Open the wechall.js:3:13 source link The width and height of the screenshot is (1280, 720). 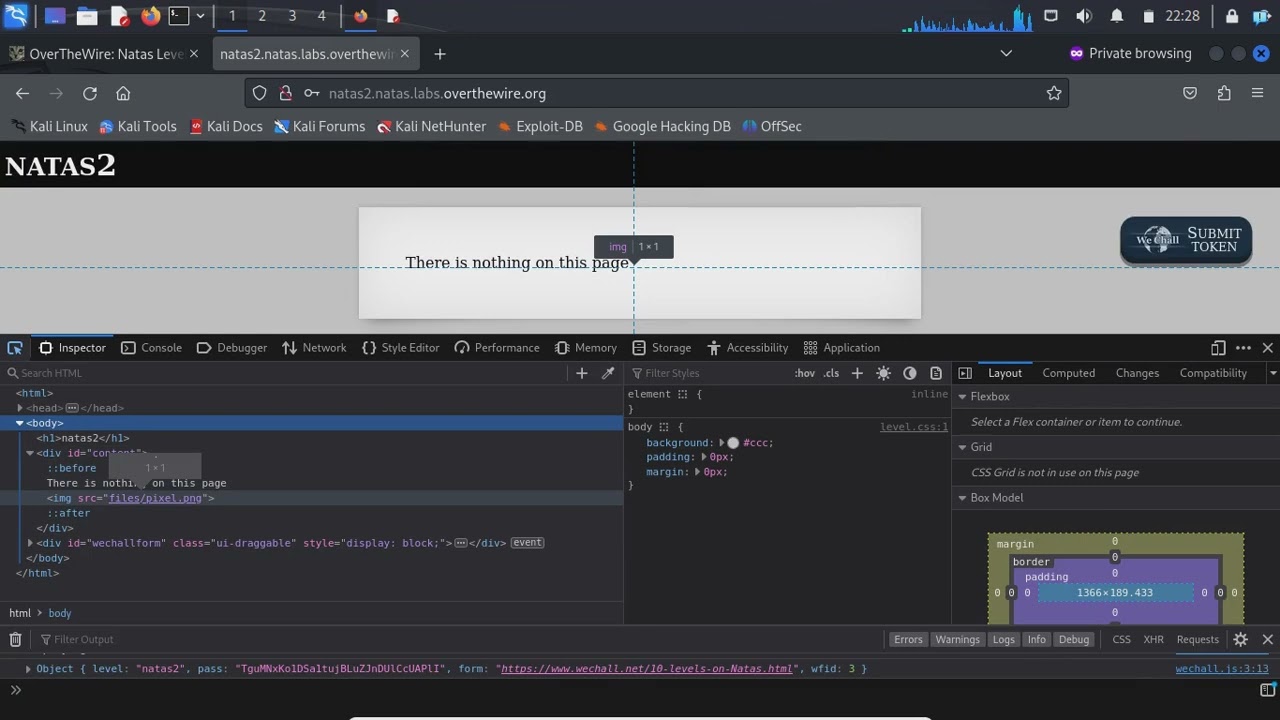tap(1222, 669)
